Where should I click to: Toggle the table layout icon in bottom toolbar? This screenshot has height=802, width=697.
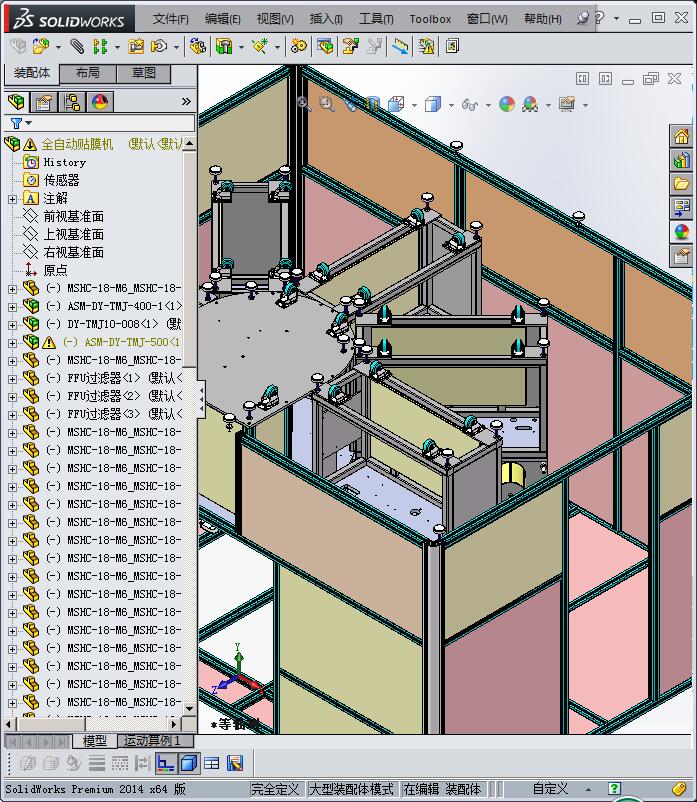[211, 764]
